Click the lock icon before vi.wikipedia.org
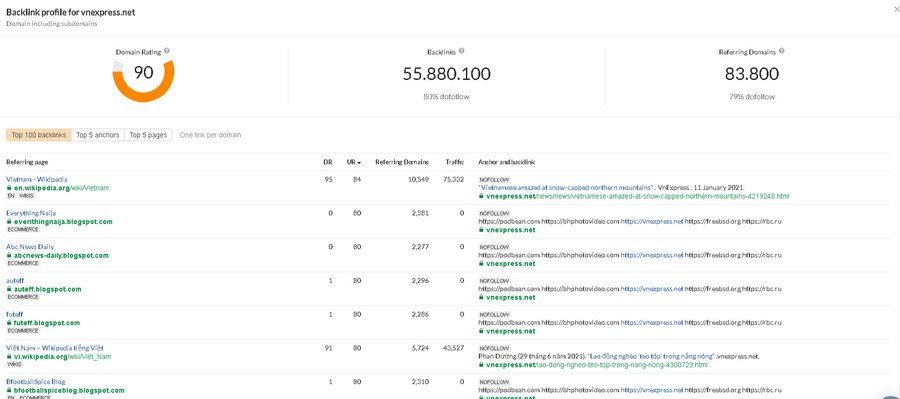This screenshot has height=399, width=900. coord(9,357)
